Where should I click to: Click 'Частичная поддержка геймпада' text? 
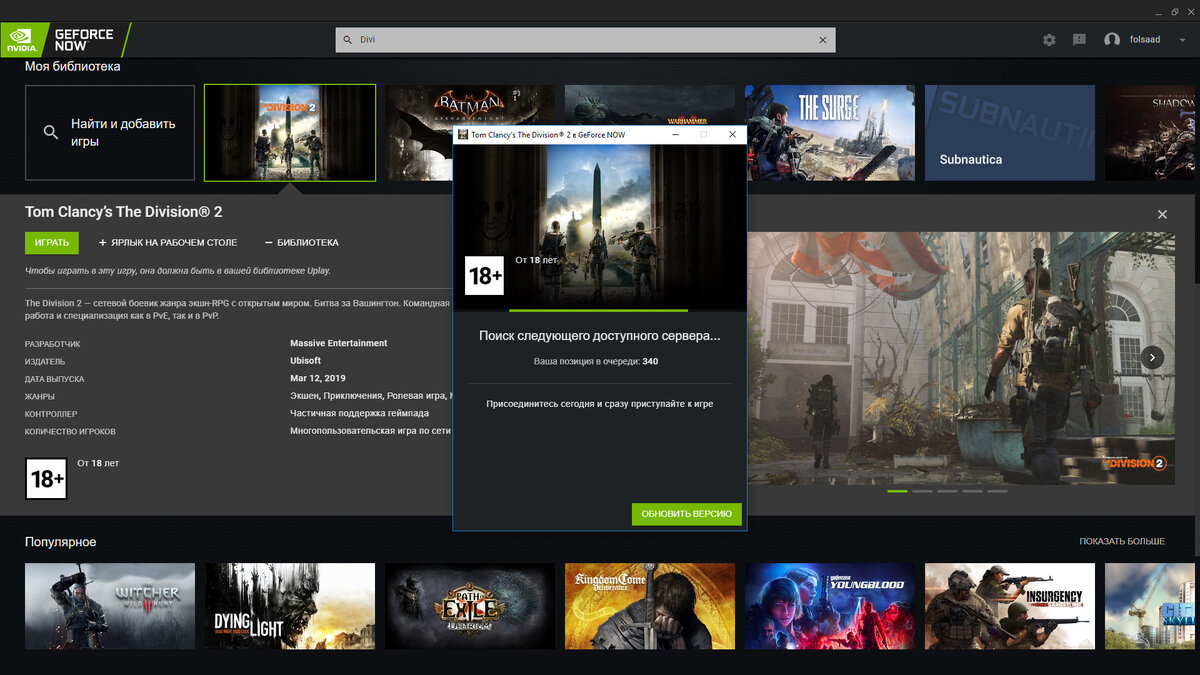pos(360,414)
